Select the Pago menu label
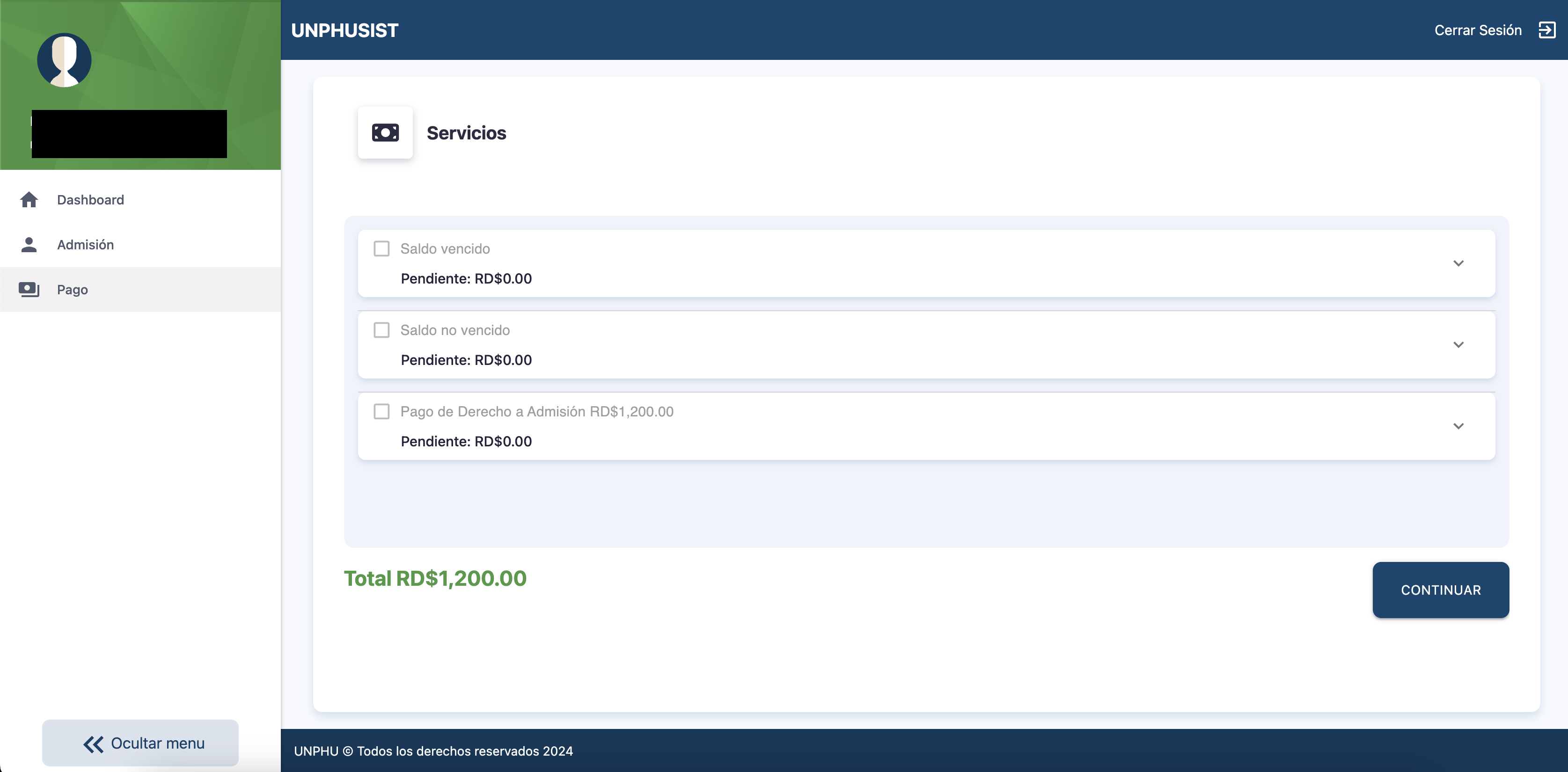Screen dimensions: 1568x772 [x=73, y=290]
